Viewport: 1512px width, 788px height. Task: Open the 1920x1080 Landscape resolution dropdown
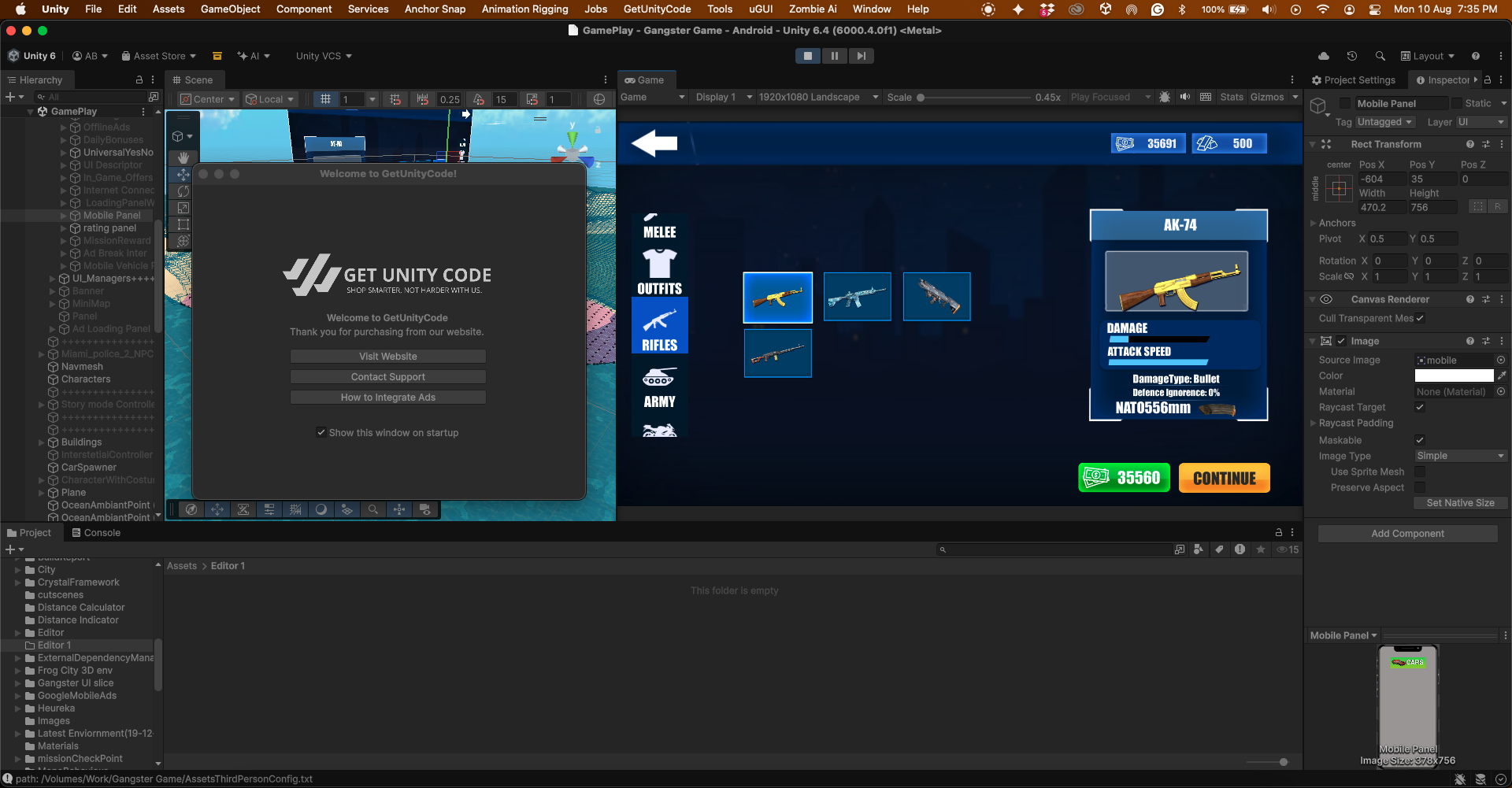(x=818, y=97)
